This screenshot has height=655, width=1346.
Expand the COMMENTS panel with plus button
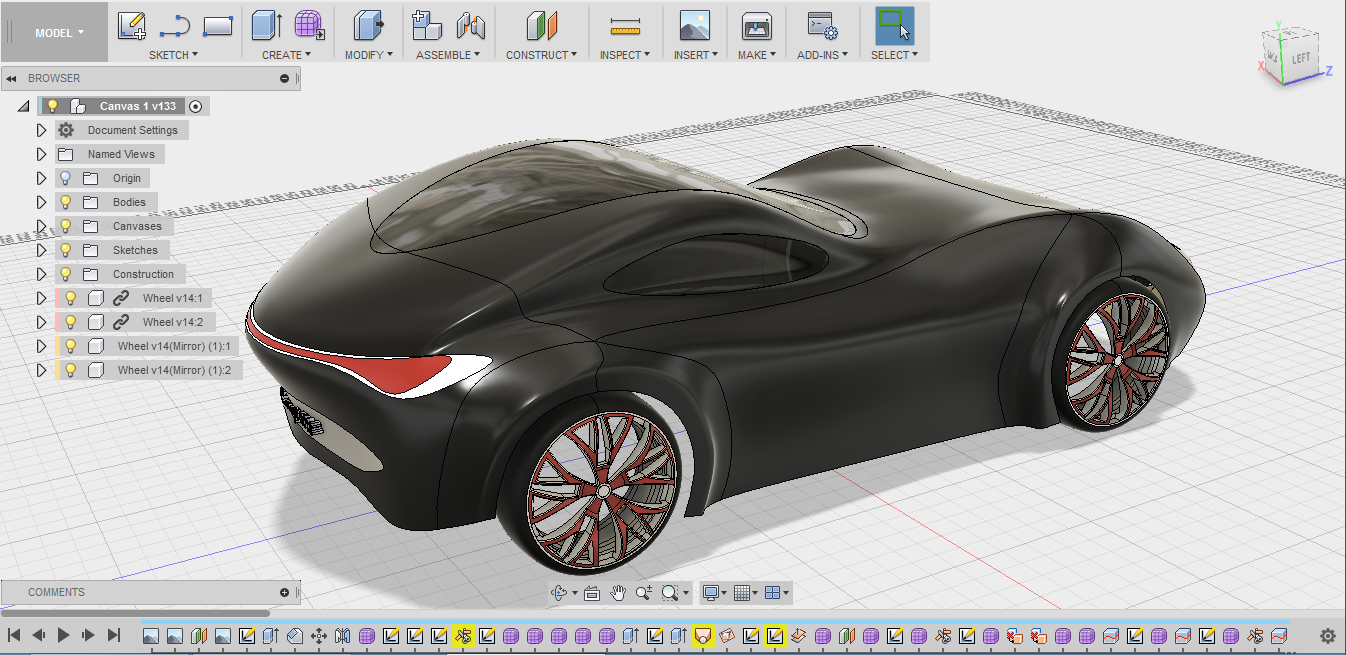[284, 592]
